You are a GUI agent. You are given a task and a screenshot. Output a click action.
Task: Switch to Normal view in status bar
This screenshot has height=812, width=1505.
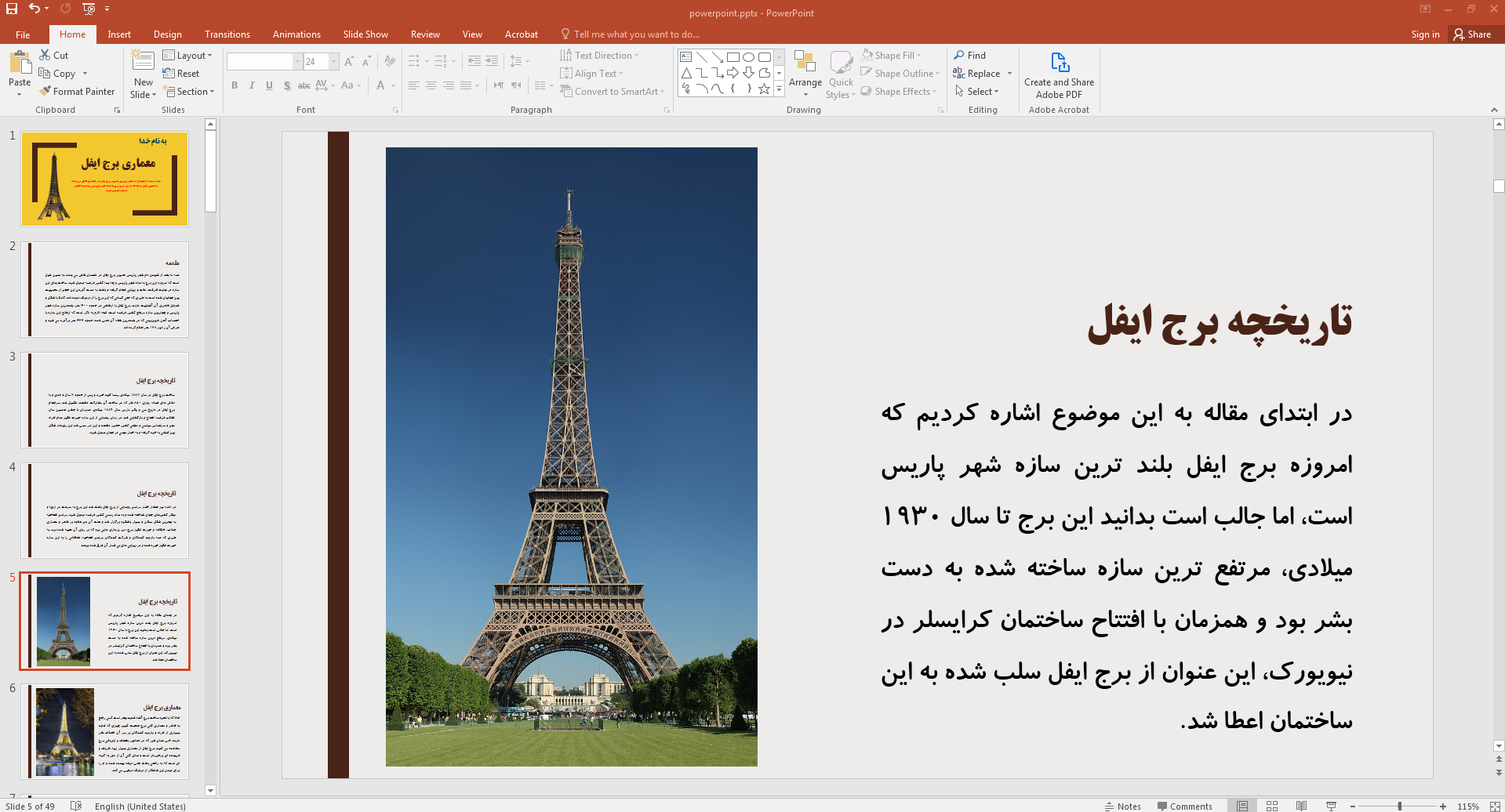tap(1242, 806)
